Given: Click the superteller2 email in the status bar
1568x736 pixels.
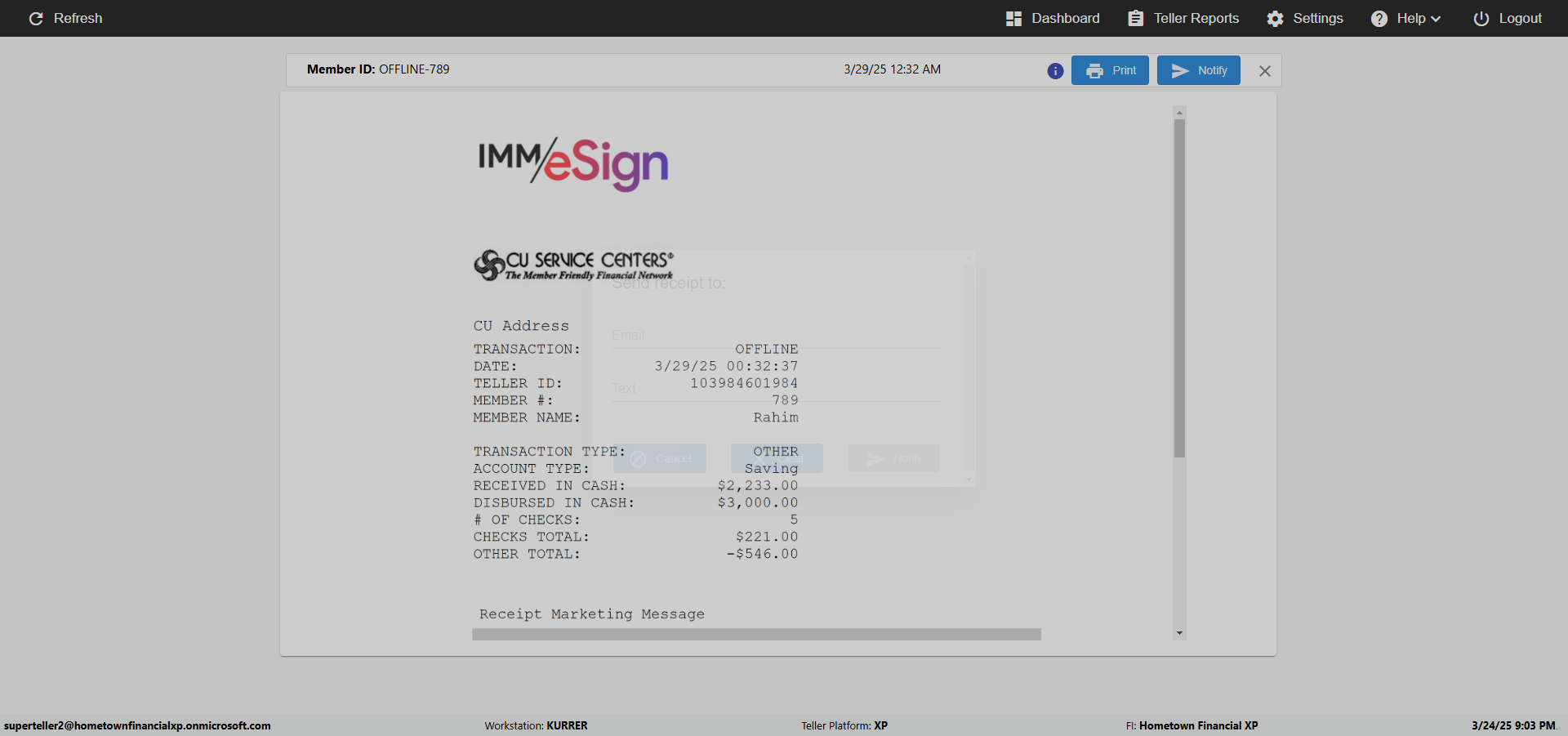Looking at the screenshot, I should click(x=137, y=725).
